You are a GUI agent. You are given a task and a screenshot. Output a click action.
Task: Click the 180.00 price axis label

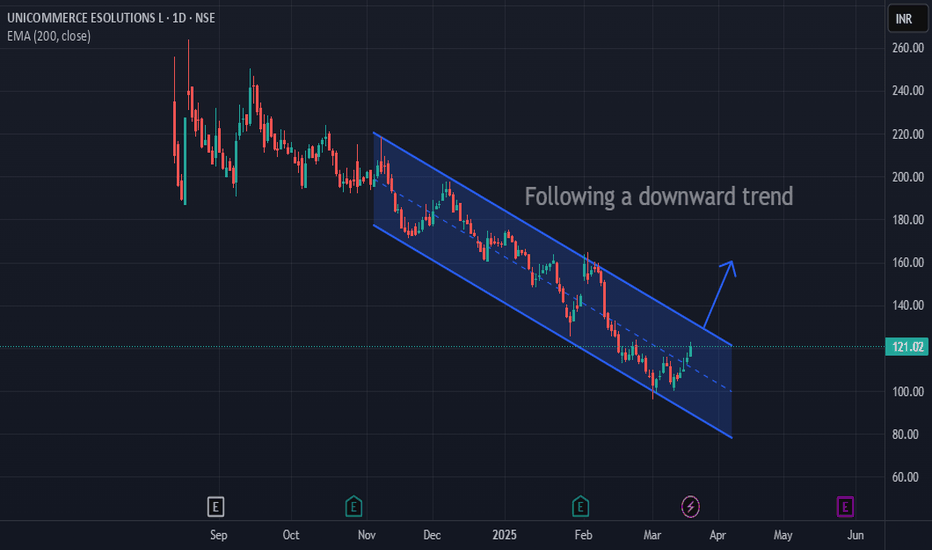click(x=908, y=220)
